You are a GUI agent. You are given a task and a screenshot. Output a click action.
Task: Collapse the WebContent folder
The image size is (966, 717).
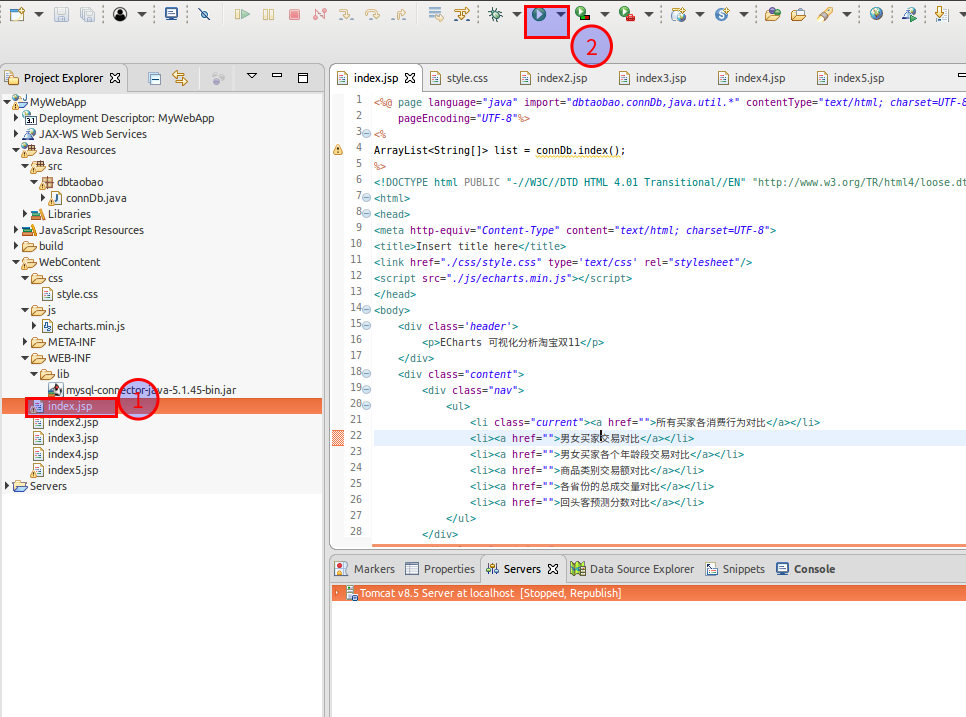coord(17,262)
